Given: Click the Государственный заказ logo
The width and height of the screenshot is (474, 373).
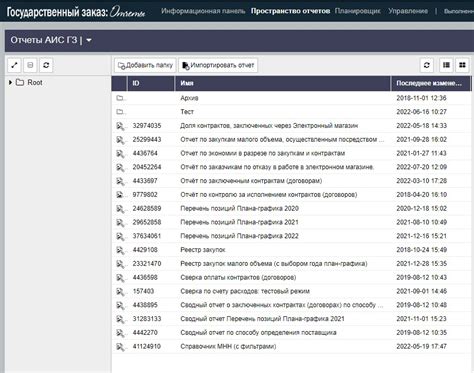Looking at the screenshot, I should click(76, 12).
